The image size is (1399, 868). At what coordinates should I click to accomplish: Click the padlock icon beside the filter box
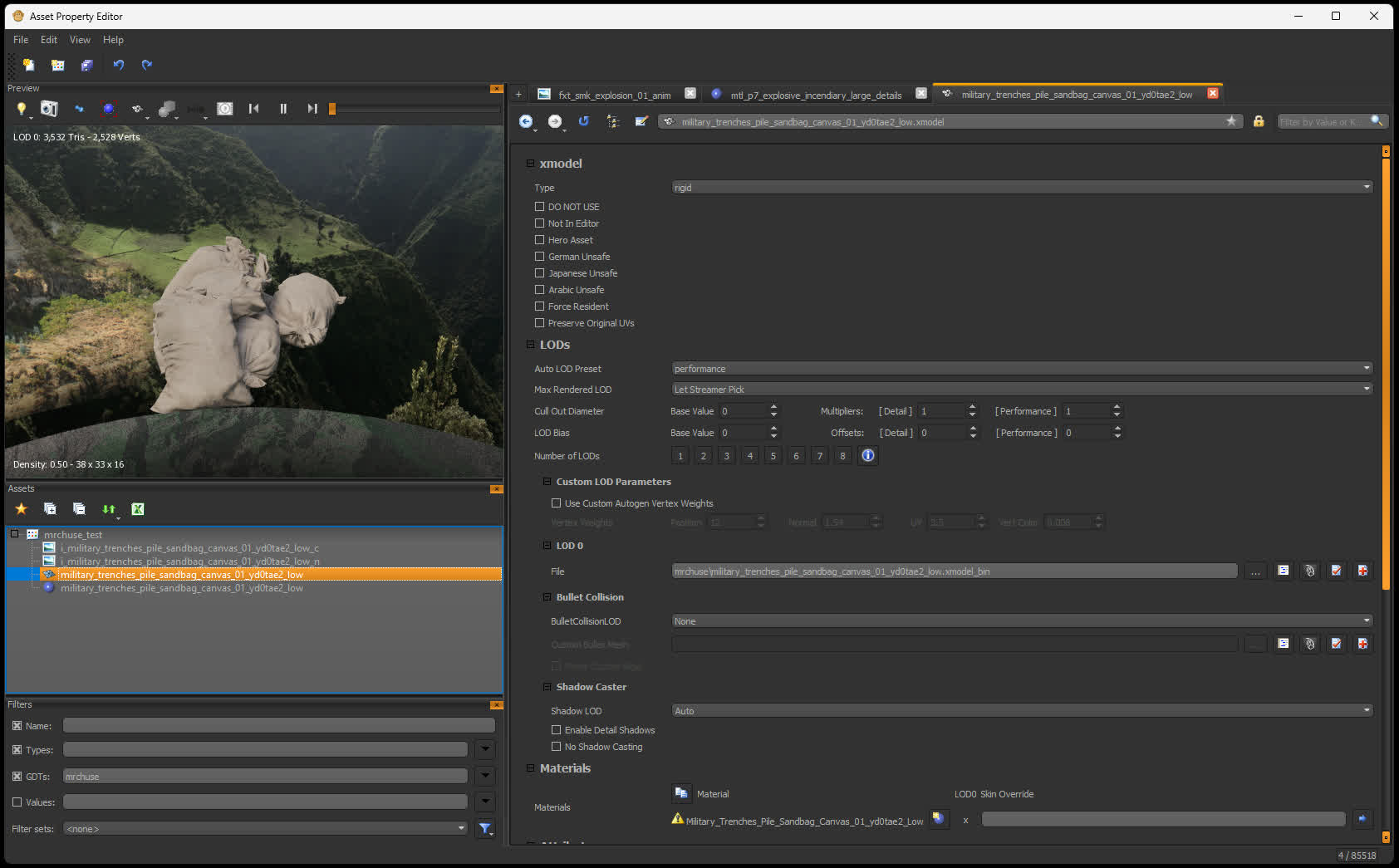pos(1259,121)
